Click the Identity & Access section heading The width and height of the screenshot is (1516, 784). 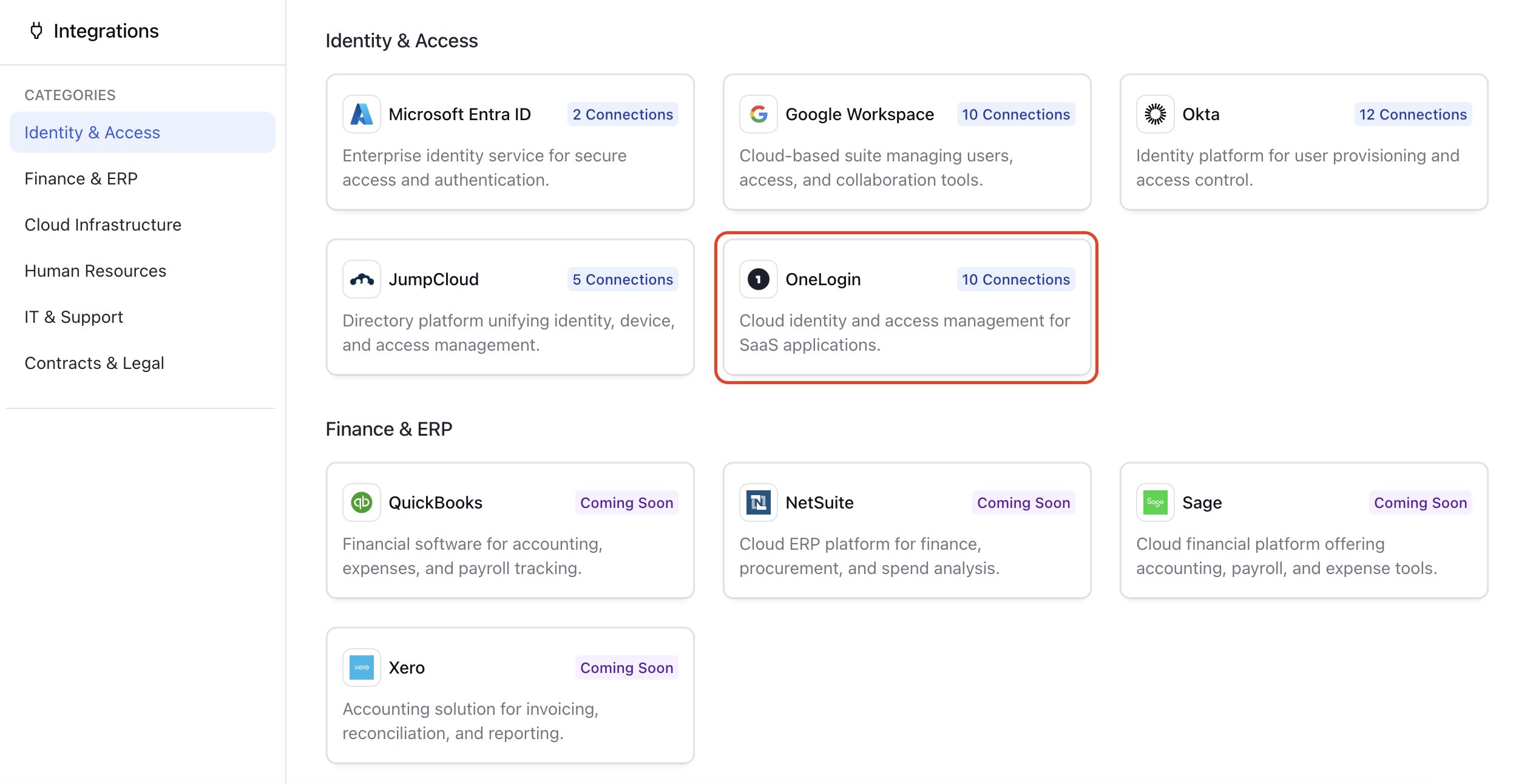(x=402, y=40)
